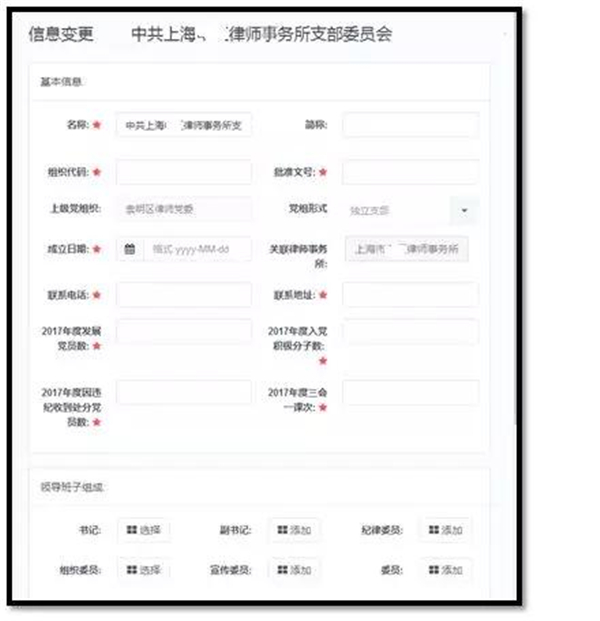
Task: Click 添加 button for 委员
Action: coord(446,570)
